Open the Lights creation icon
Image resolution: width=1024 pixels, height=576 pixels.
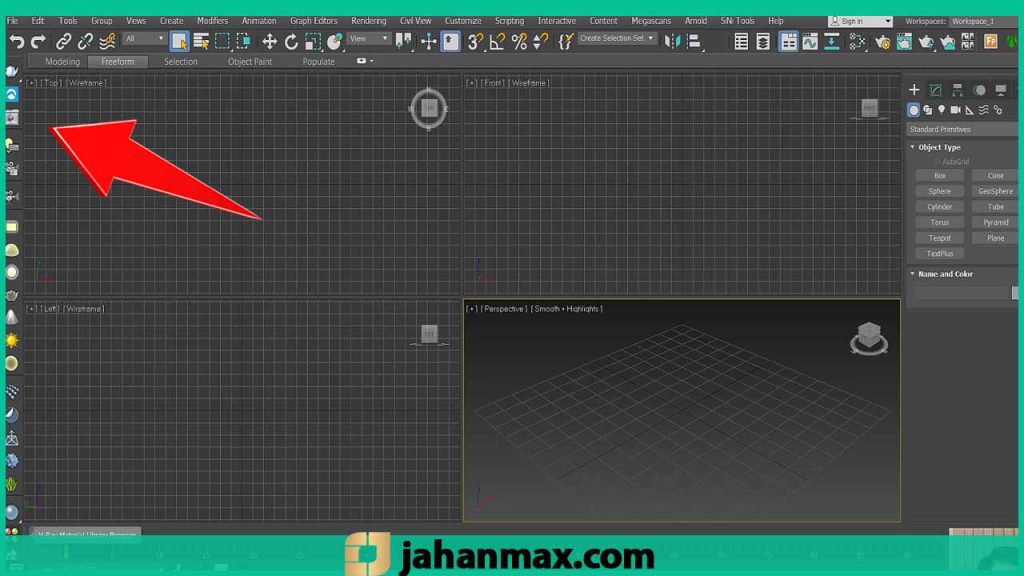pos(941,110)
